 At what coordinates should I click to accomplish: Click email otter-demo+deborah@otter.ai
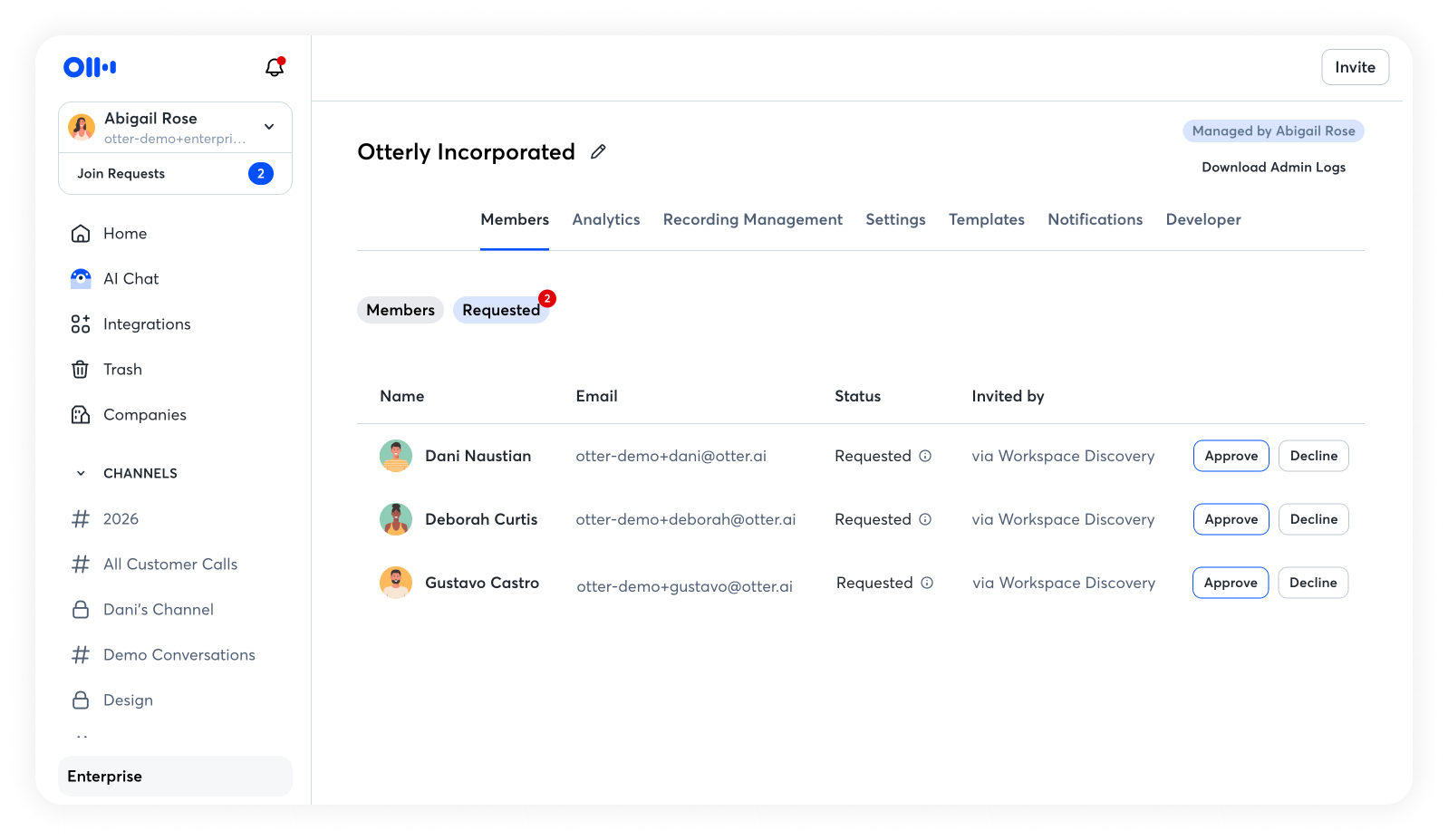point(686,519)
